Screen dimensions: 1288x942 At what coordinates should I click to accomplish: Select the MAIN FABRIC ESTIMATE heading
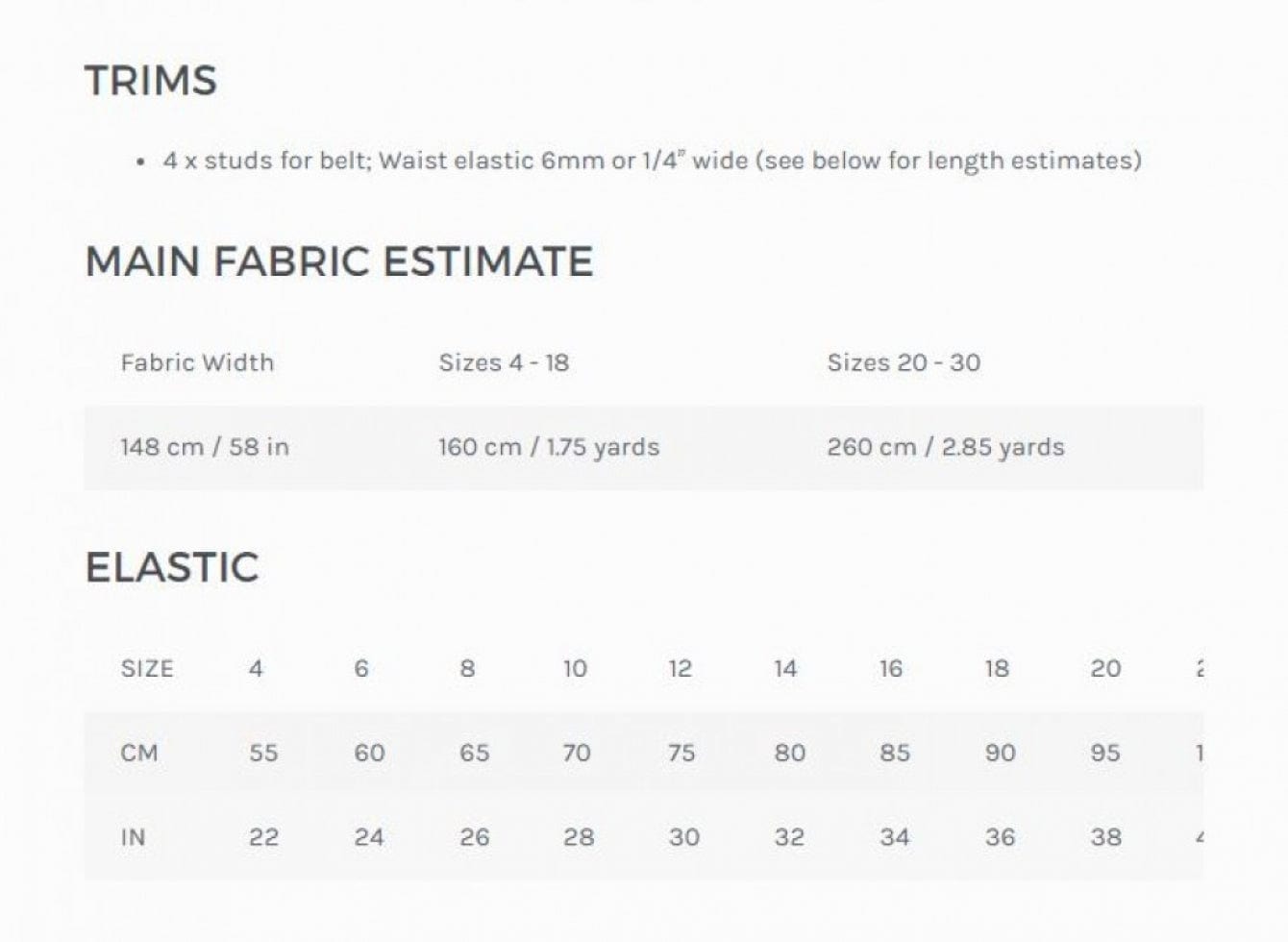click(x=339, y=262)
